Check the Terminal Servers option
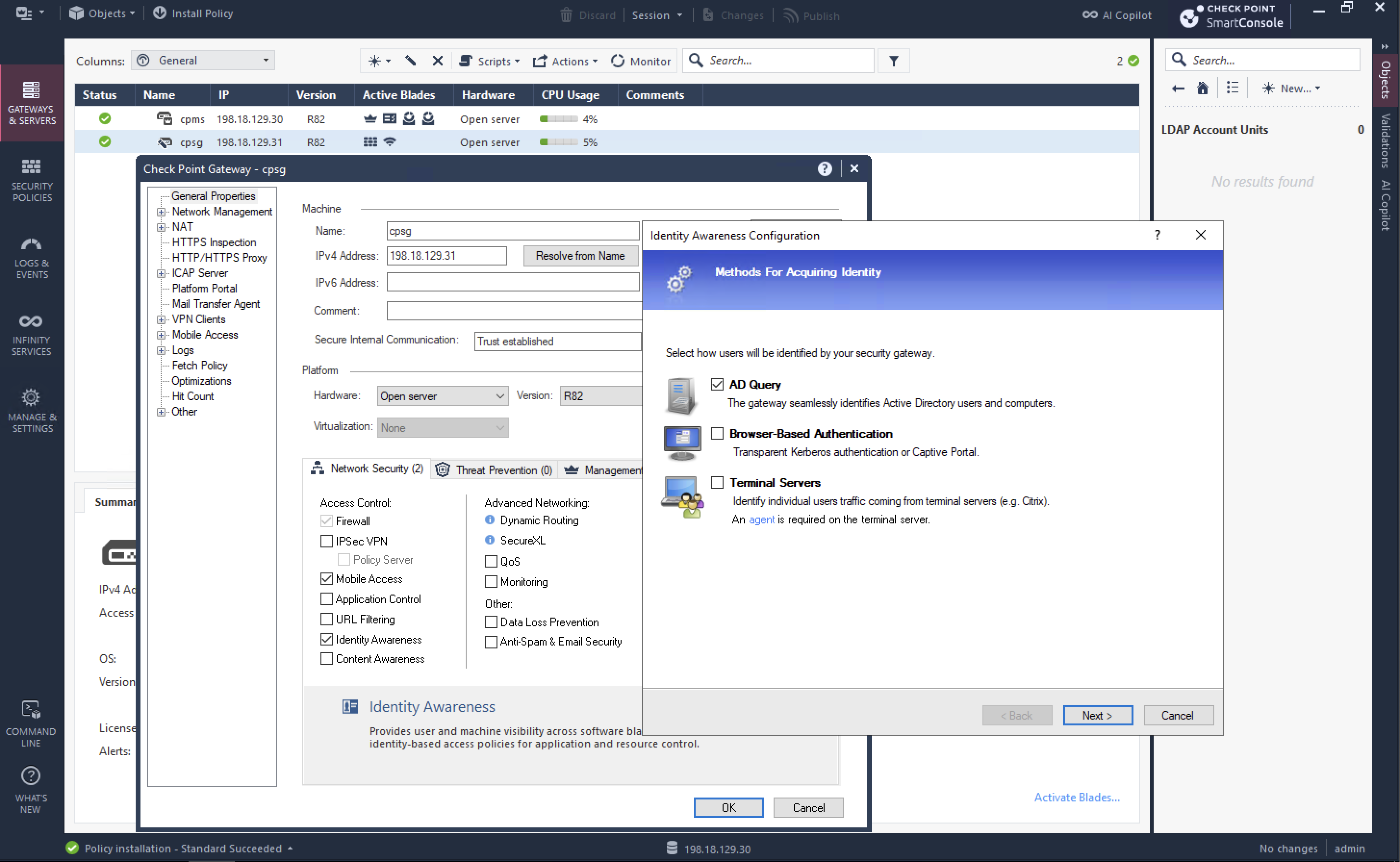 [717, 483]
